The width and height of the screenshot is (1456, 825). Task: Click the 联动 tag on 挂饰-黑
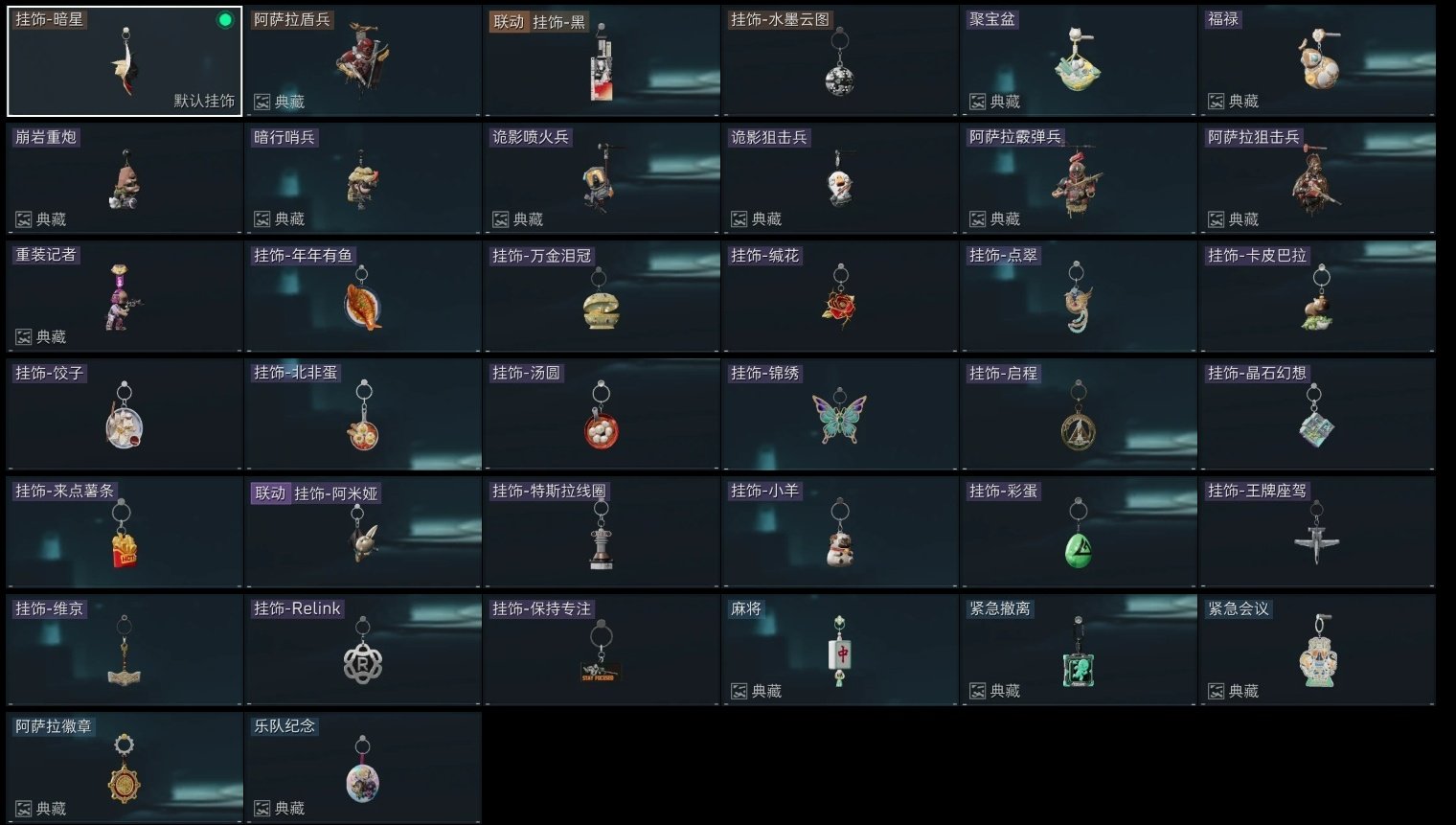pos(509,22)
